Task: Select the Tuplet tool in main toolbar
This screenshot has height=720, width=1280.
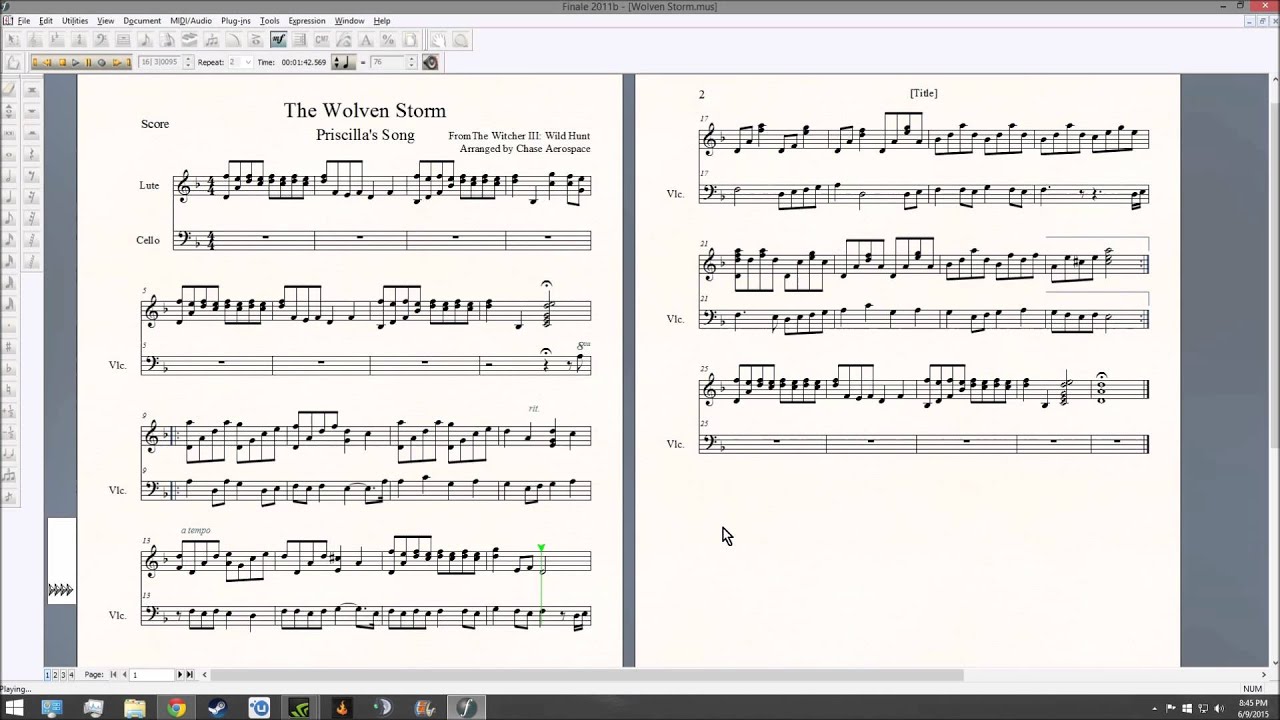Action: pos(212,40)
